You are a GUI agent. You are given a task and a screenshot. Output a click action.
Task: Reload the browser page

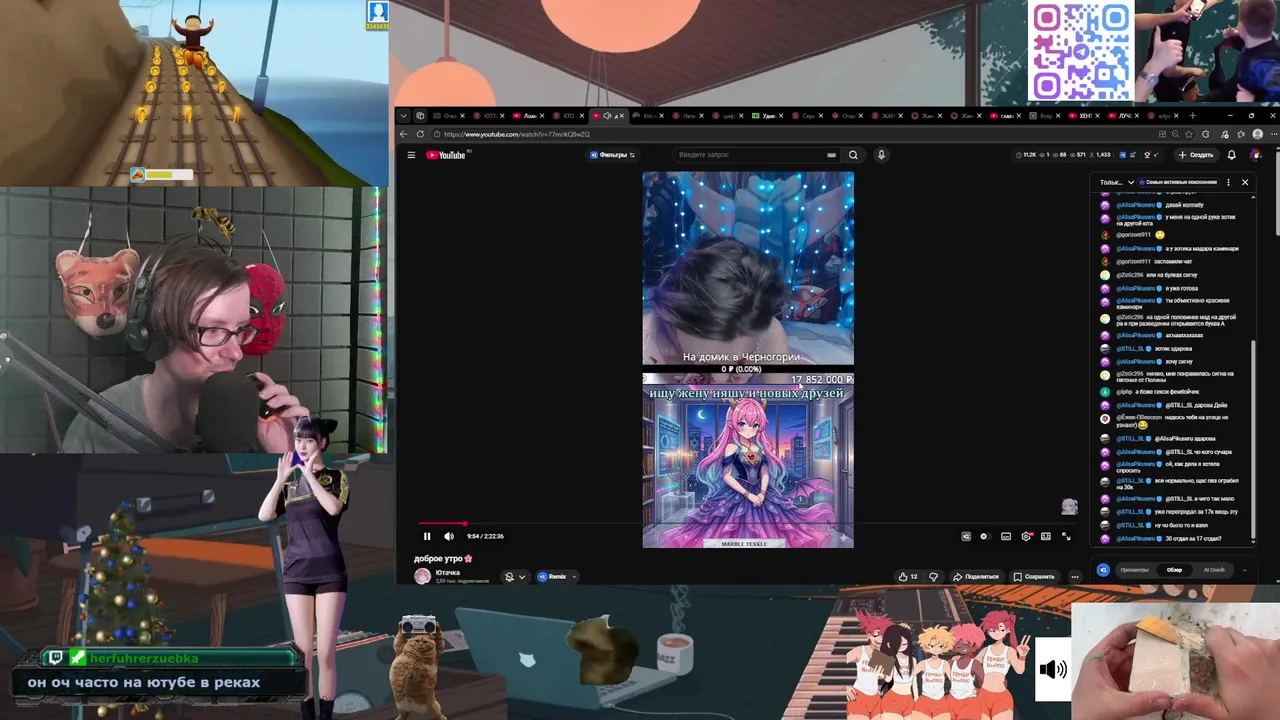(x=420, y=134)
